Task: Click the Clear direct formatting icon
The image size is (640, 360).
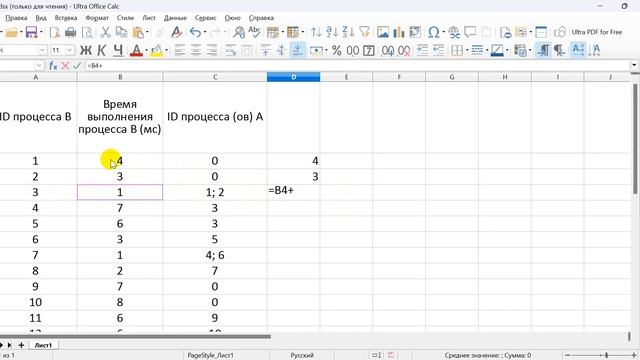Action: (176, 32)
